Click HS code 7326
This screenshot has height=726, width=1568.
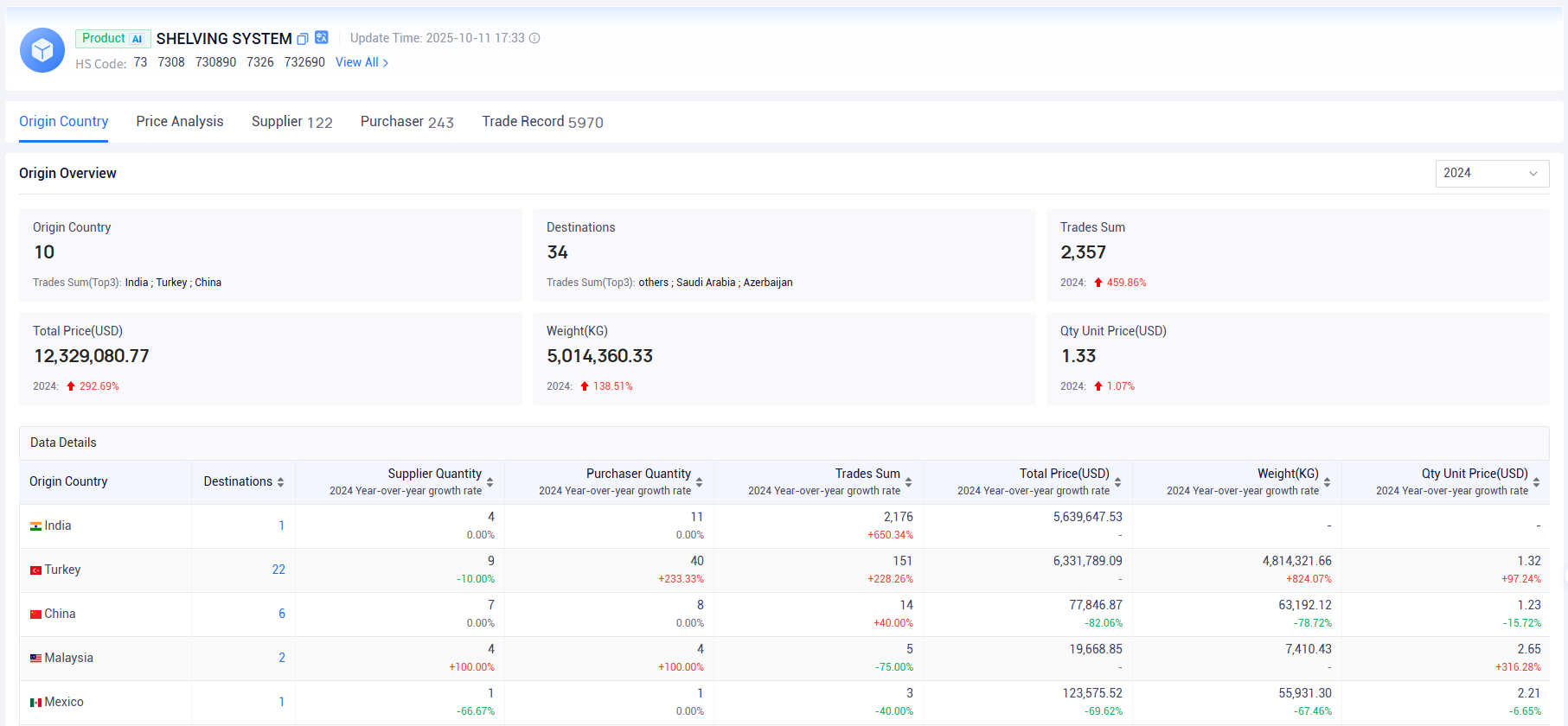260,62
